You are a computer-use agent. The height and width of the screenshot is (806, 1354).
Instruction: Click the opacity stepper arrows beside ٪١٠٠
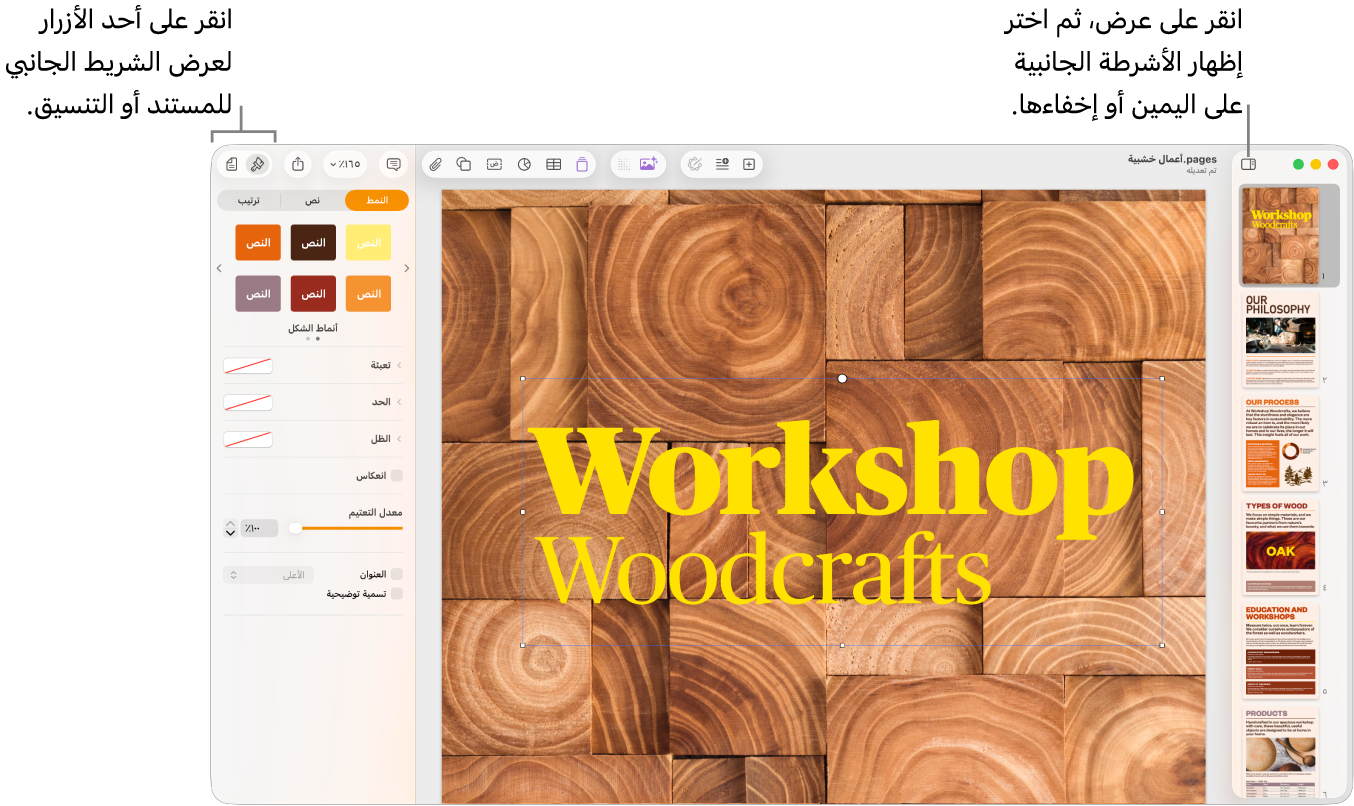(230, 528)
